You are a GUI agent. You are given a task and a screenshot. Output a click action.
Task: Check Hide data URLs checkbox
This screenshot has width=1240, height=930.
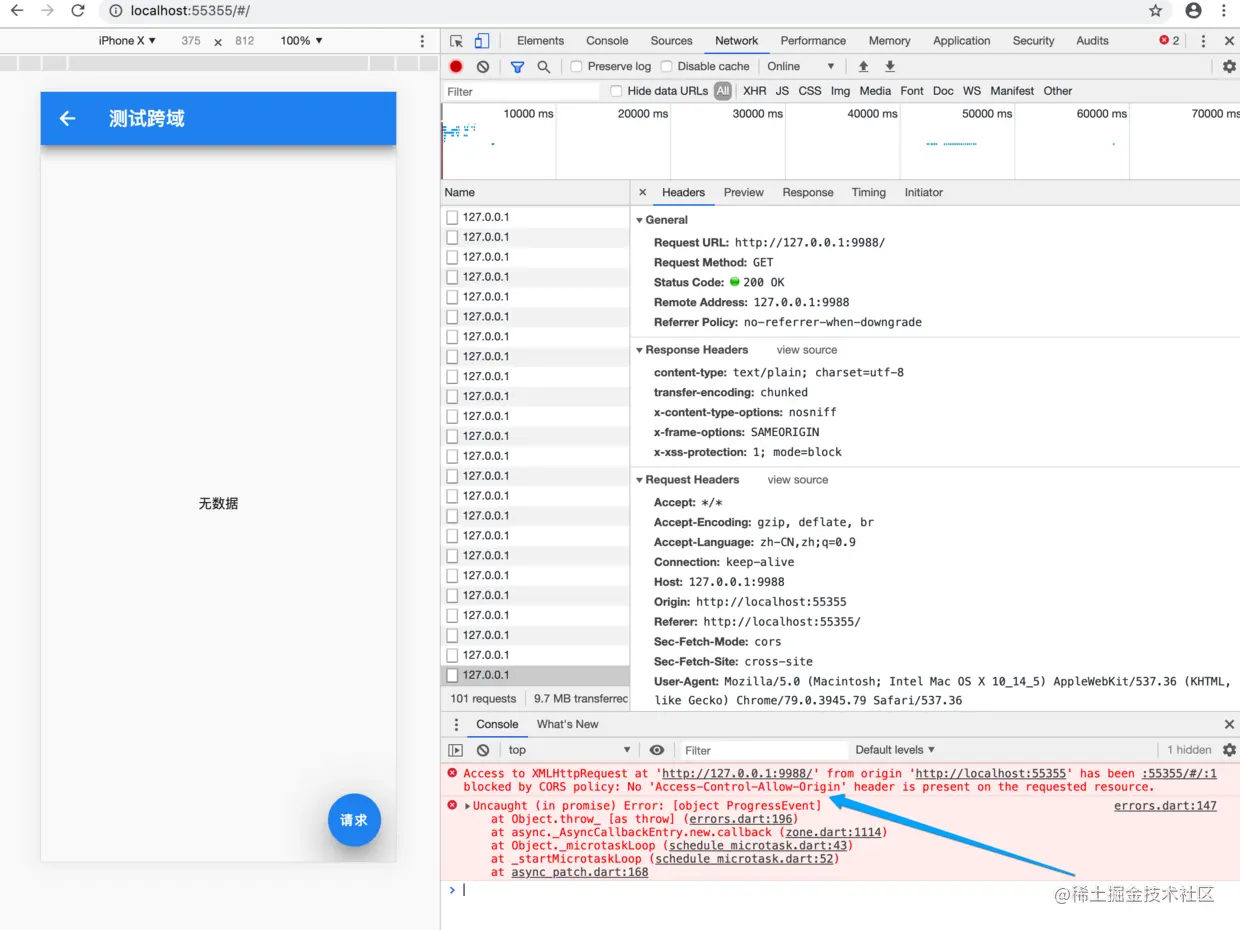(x=617, y=91)
